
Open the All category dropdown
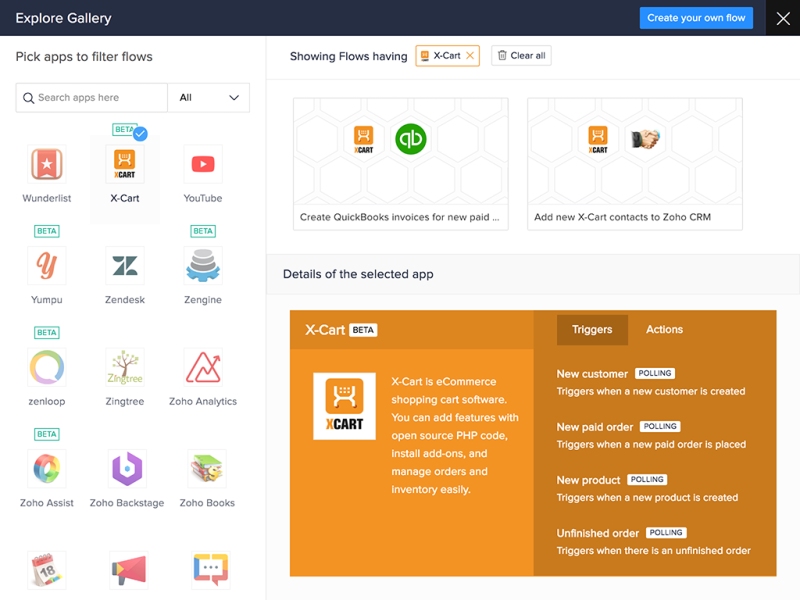(x=209, y=97)
